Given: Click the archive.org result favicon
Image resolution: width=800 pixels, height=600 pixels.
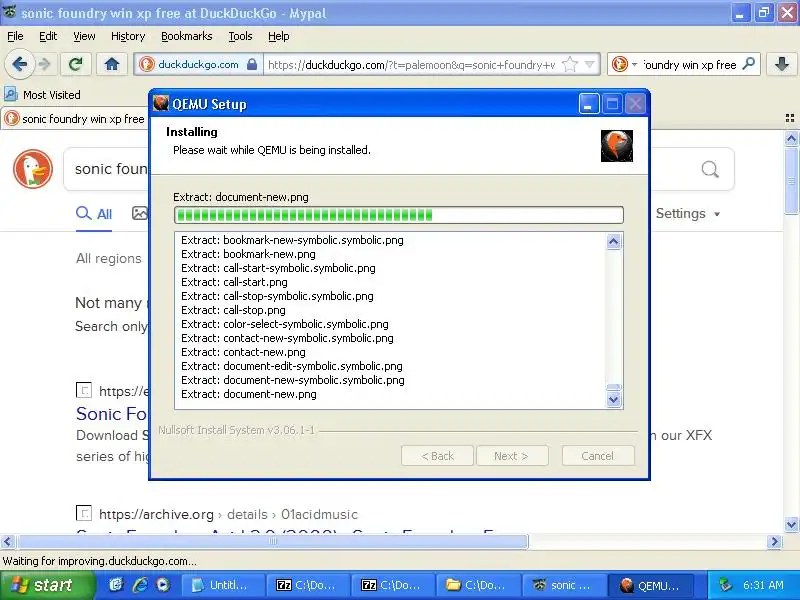Looking at the screenshot, I should tap(84, 513).
